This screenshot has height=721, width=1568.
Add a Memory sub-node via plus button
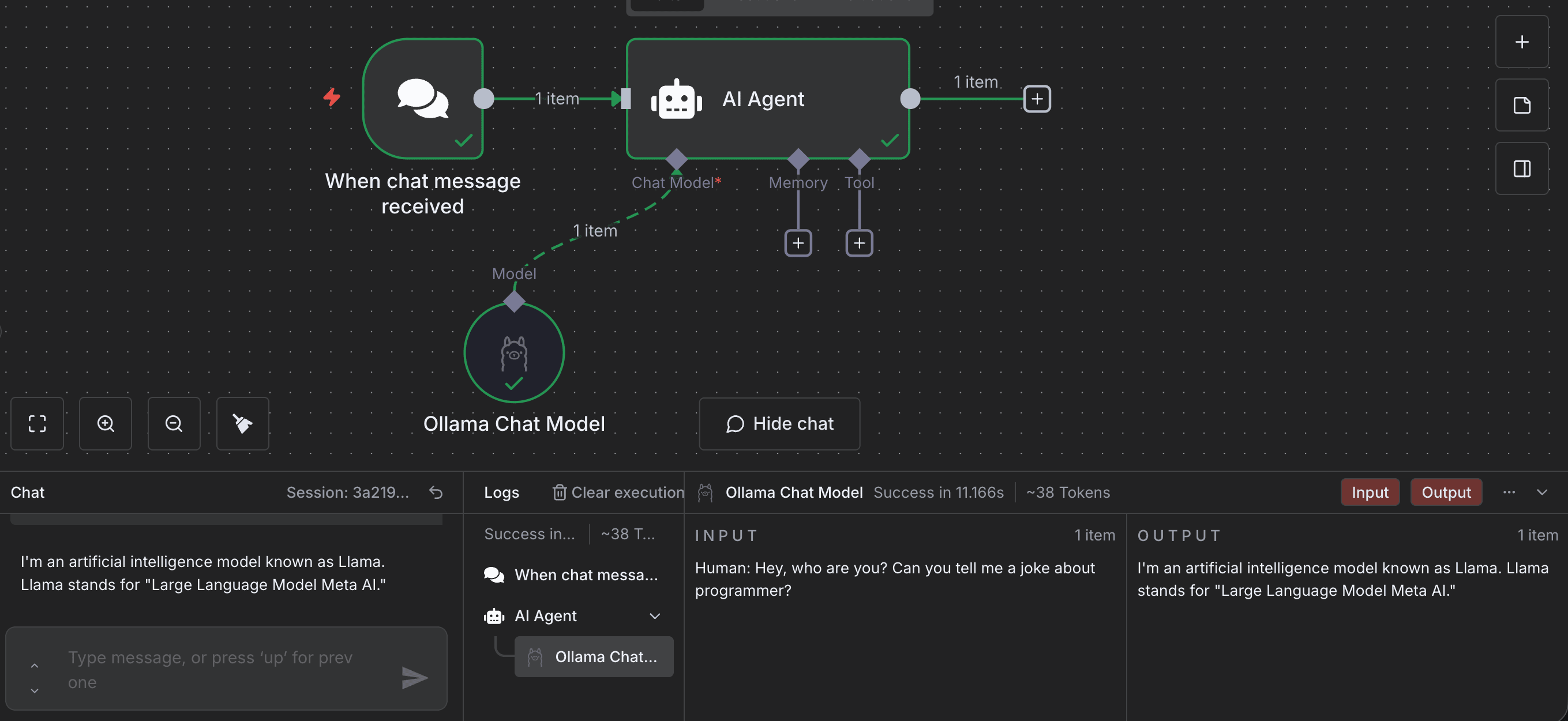(798, 243)
